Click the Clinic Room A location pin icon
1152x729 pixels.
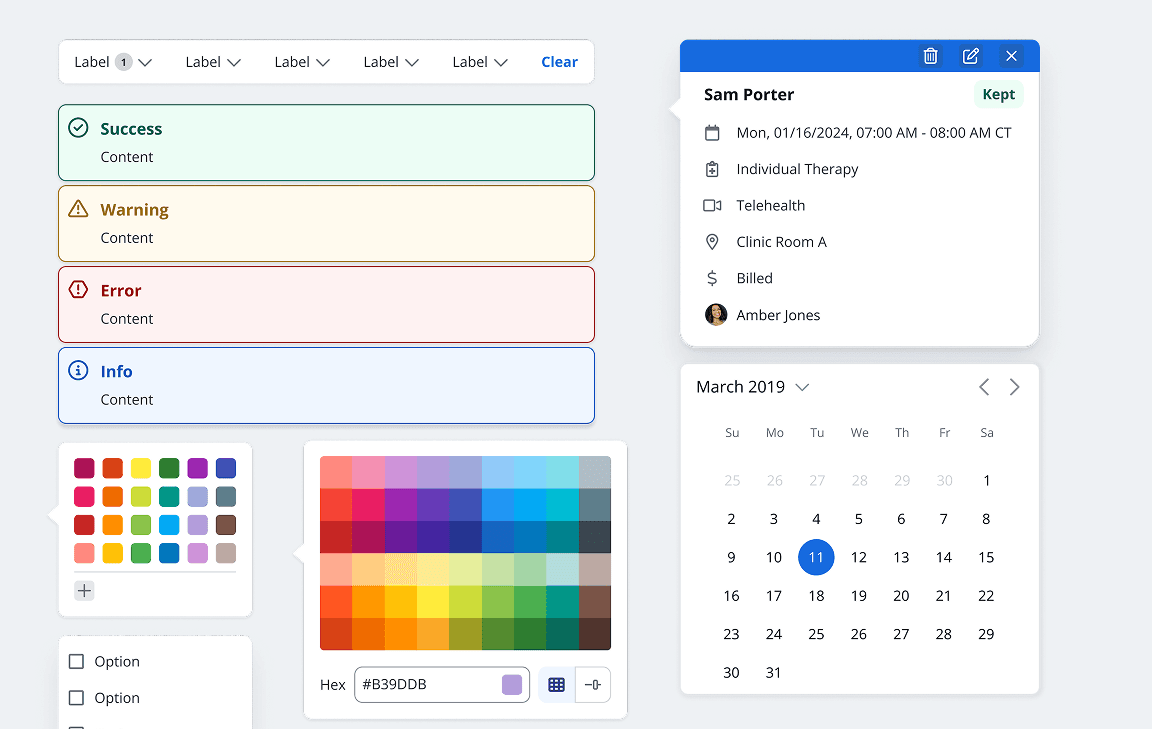pos(711,241)
